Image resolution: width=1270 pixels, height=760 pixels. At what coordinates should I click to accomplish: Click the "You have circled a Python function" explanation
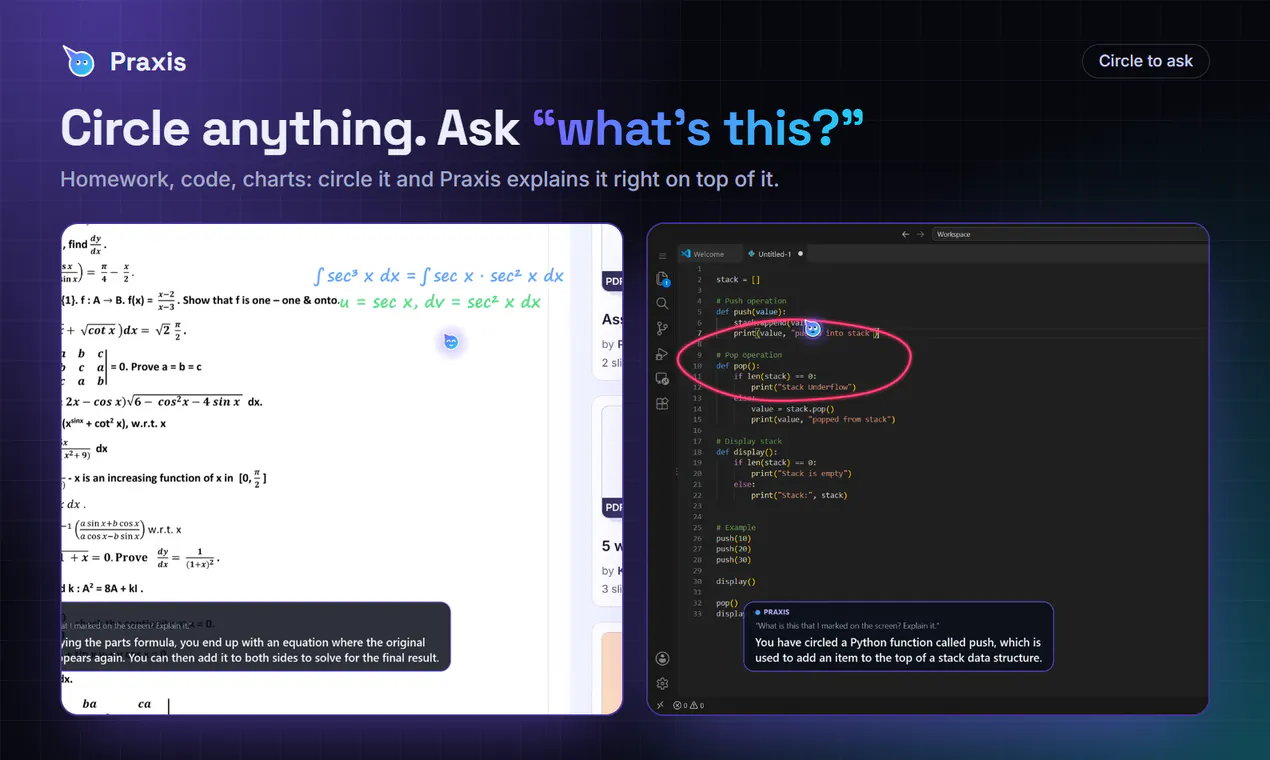(898, 650)
